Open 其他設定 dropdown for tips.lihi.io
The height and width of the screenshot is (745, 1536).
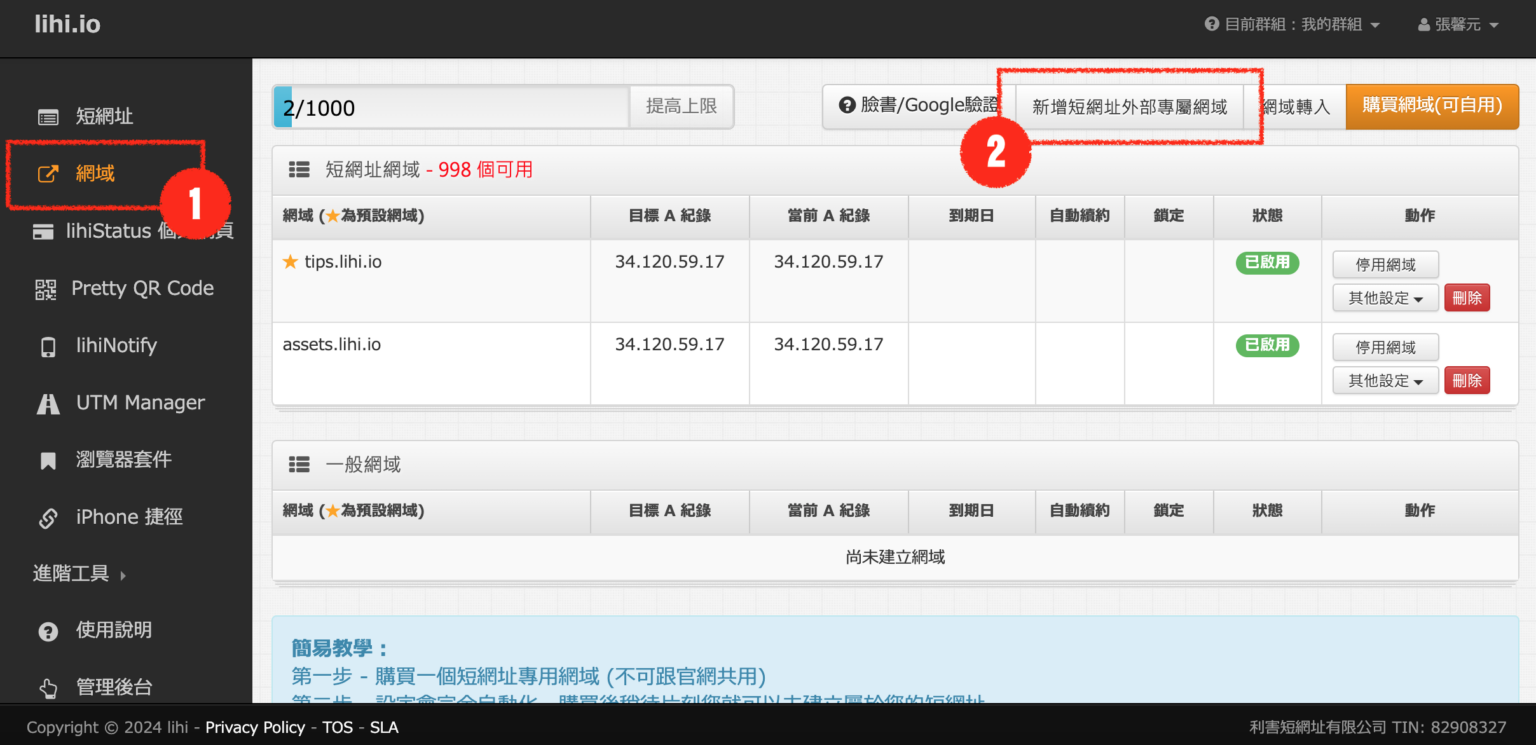pyautogui.click(x=1385, y=298)
